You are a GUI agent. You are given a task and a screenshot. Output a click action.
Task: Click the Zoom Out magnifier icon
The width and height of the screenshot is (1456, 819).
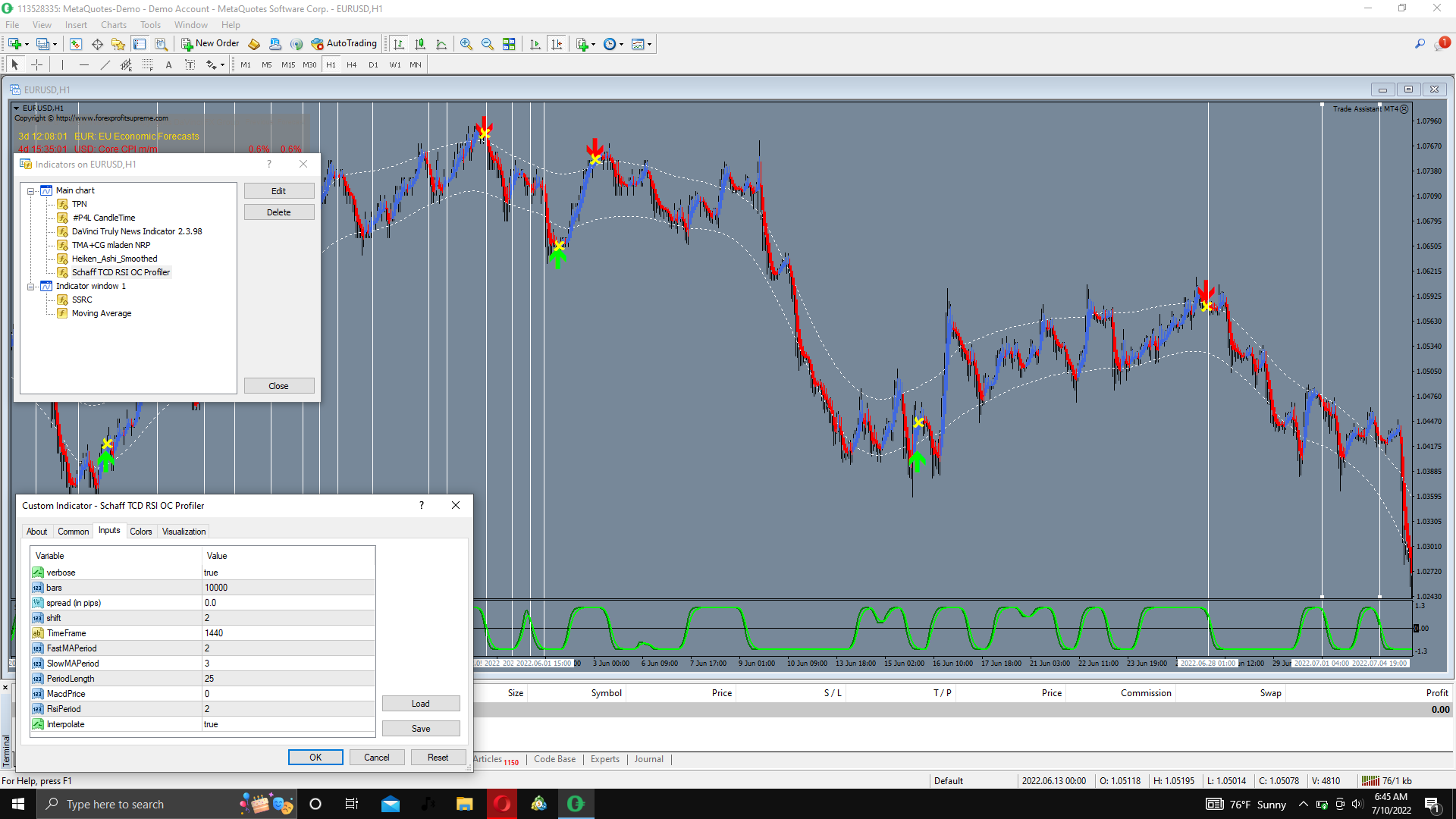click(x=488, y=44)
